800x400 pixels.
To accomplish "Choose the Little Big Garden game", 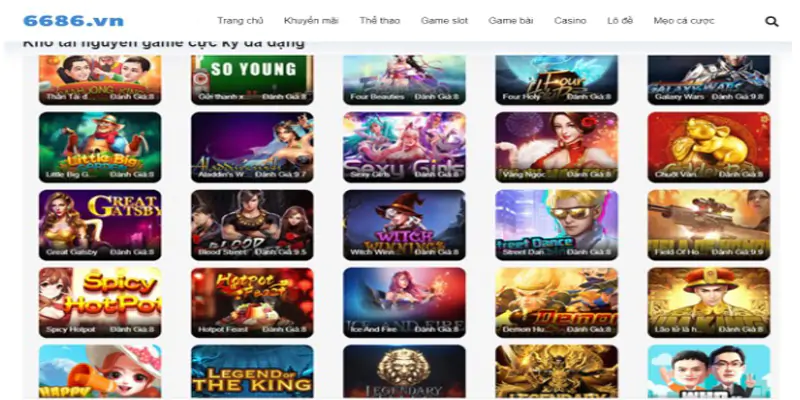I will coord(100,147).
